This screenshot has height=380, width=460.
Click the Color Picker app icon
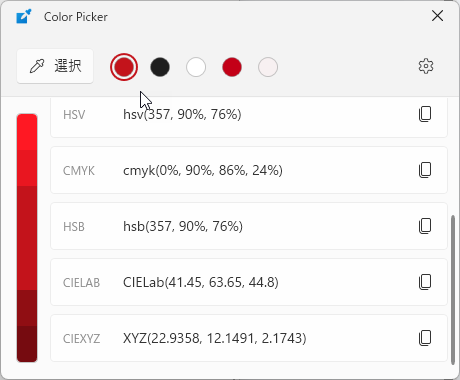[x=24, y=16]
